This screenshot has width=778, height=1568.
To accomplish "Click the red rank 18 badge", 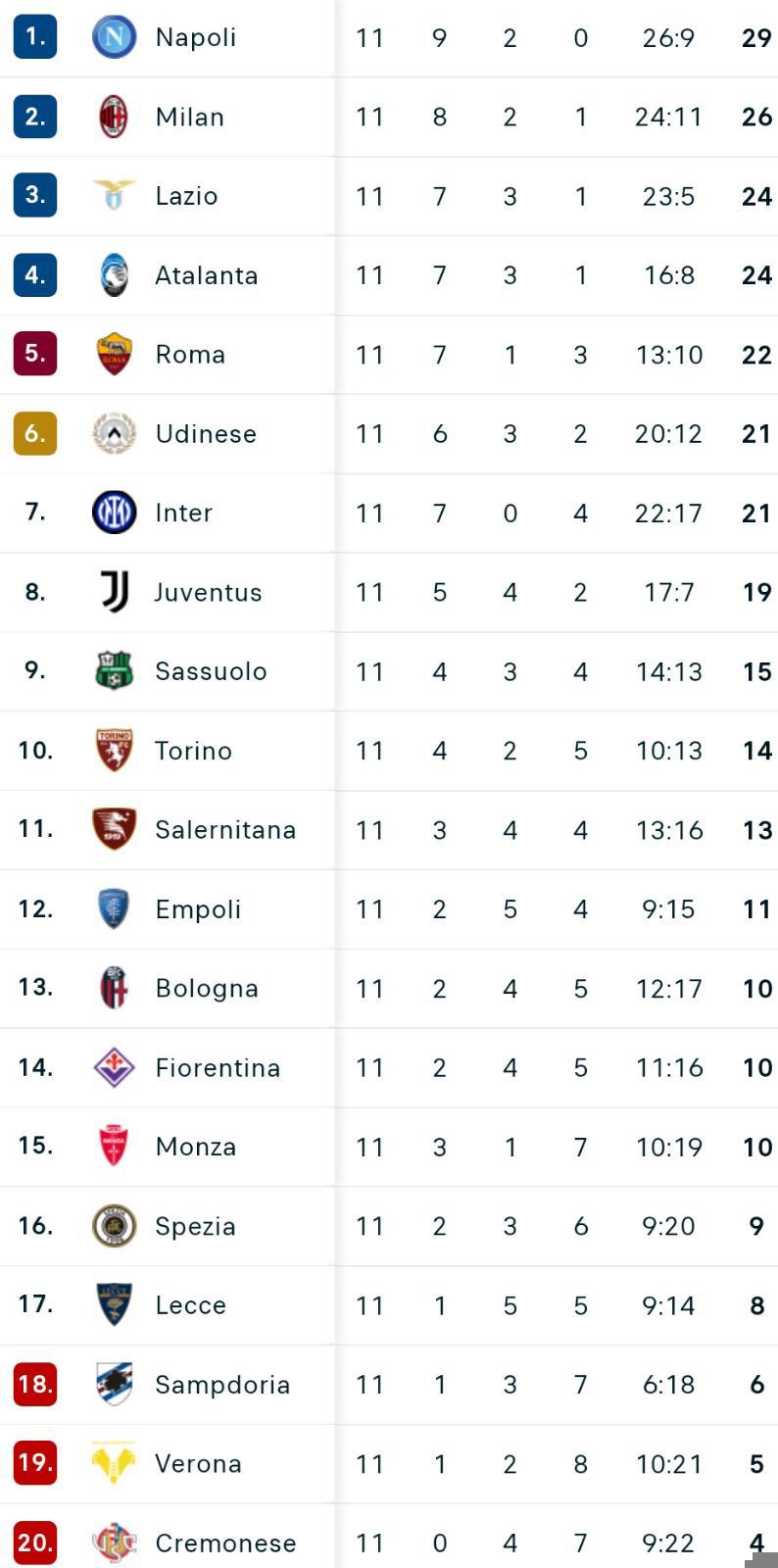I will click(35, 1384).
